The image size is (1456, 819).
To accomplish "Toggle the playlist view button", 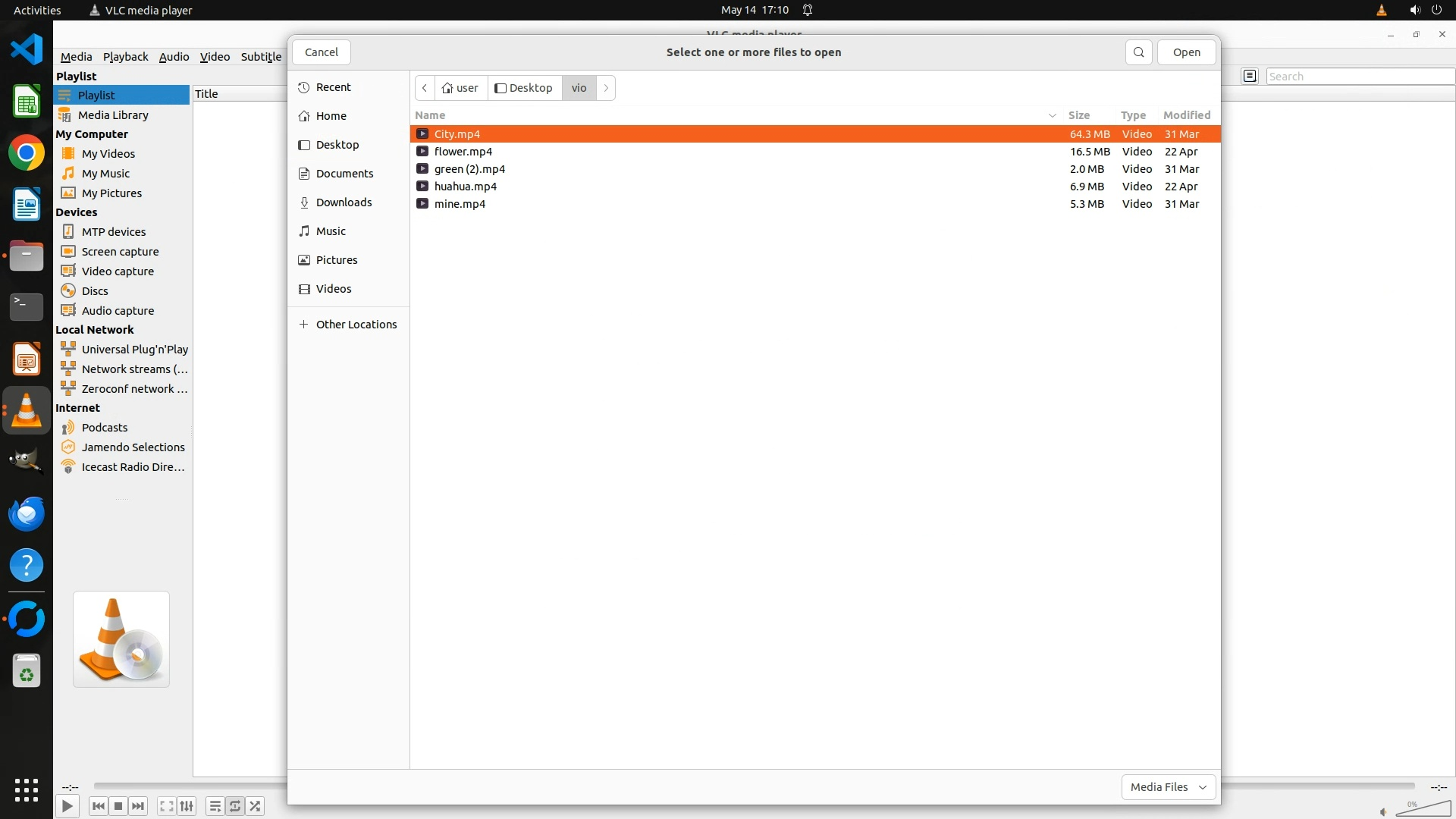I will (215, 806).
